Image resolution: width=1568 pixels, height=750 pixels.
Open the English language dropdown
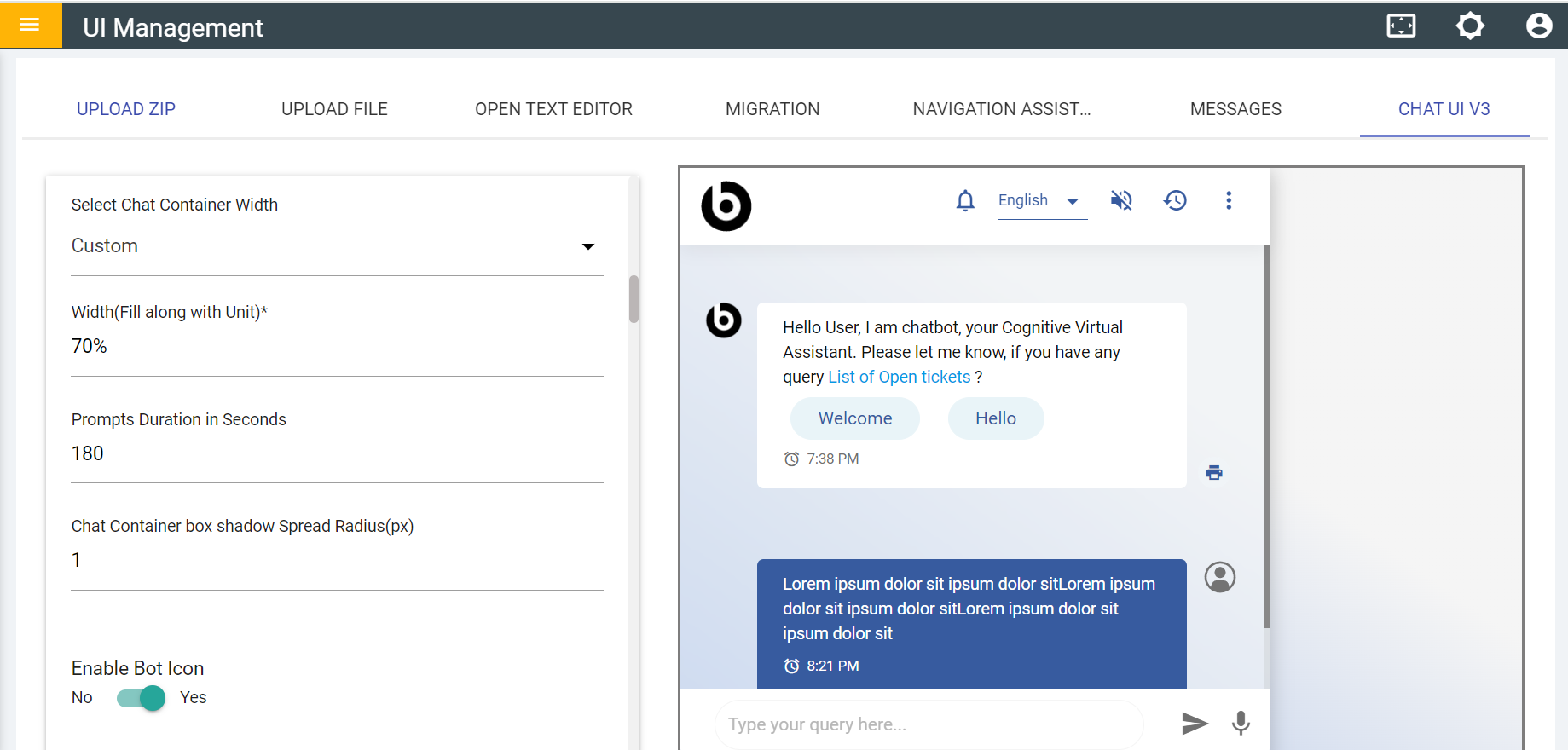(1041, 201)
